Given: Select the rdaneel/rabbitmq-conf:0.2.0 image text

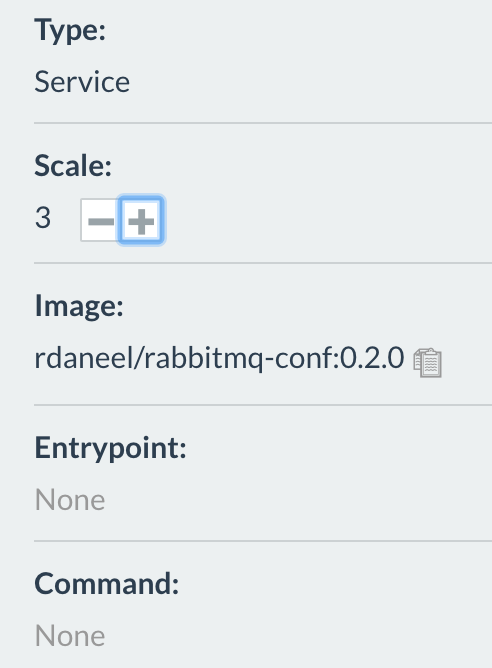Looking at the screenshot, I should [x=219, y=358].
